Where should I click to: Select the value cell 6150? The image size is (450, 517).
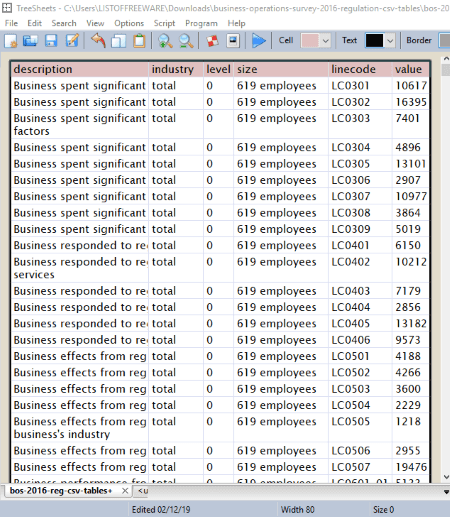[x=411, y=245]
